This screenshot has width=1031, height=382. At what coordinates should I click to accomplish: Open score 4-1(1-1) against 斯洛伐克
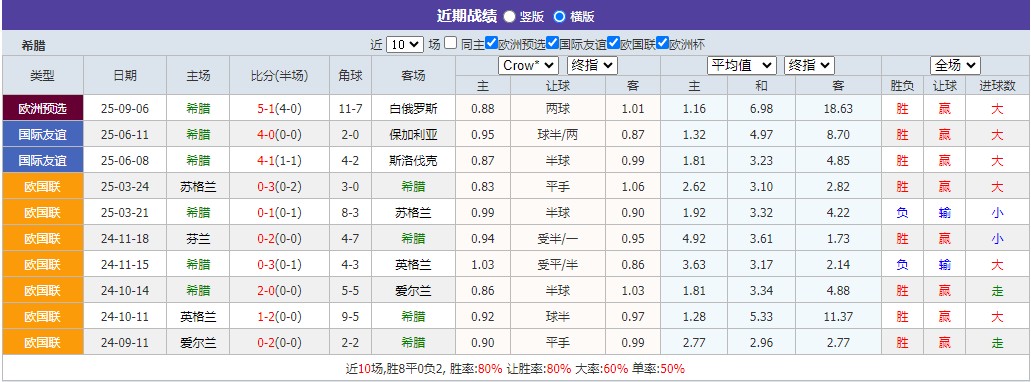pyautogui.click(x=279, y=160)
